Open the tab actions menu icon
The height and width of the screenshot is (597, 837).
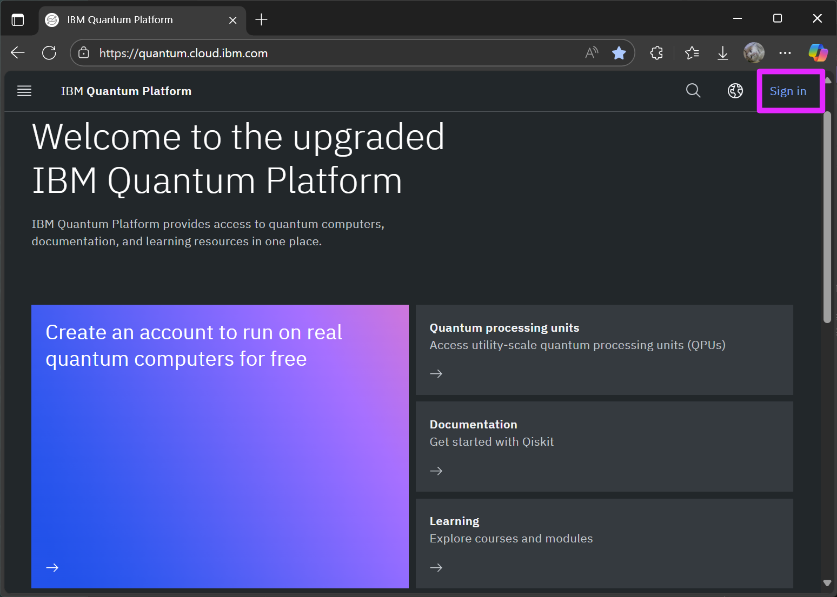[18, 20]
